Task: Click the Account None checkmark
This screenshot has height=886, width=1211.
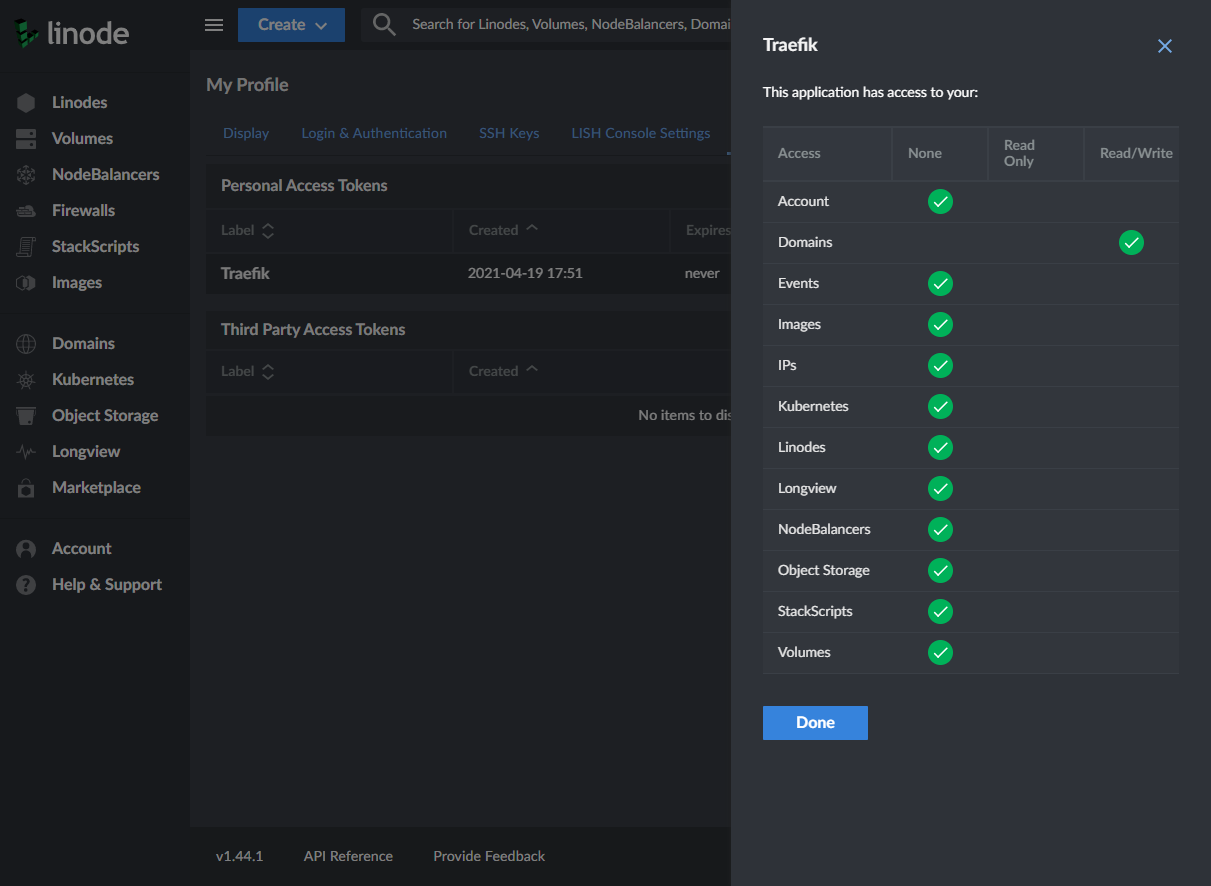Action: pos(940,201)
